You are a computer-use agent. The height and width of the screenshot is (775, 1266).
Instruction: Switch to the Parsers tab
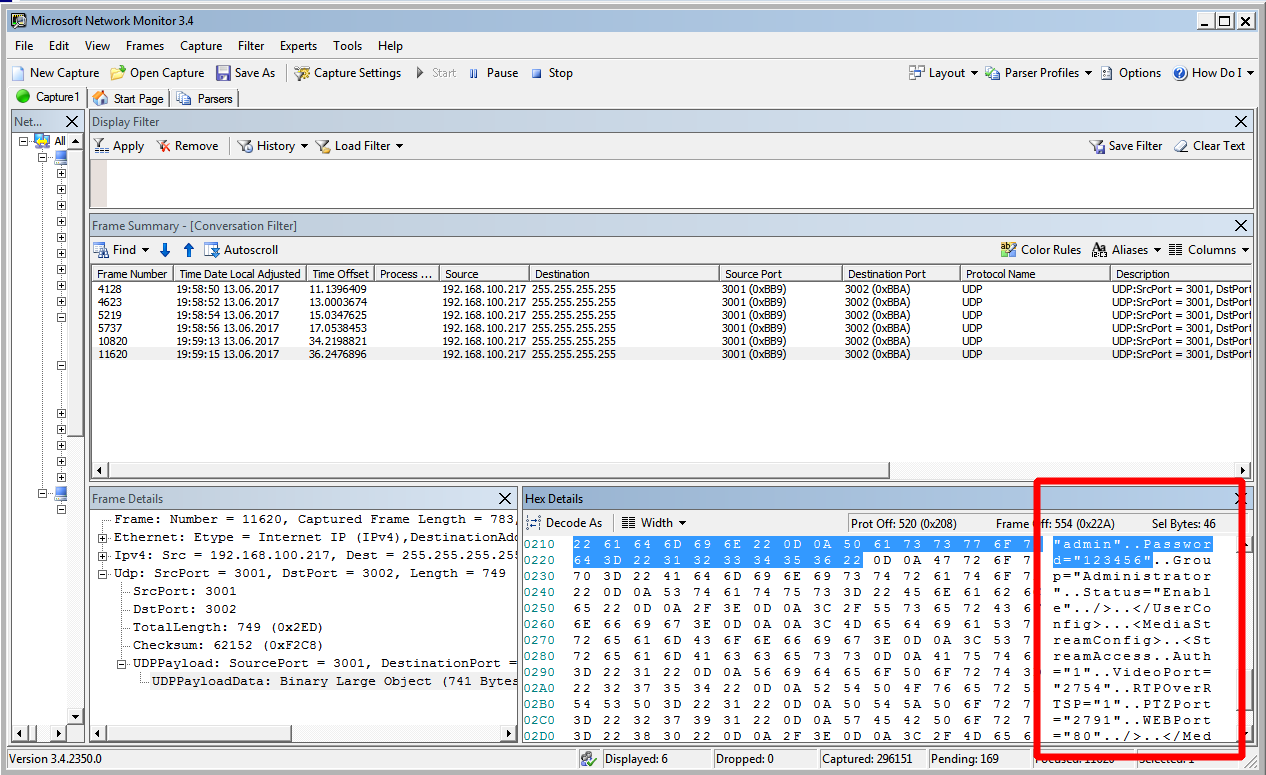click(206, 98)
